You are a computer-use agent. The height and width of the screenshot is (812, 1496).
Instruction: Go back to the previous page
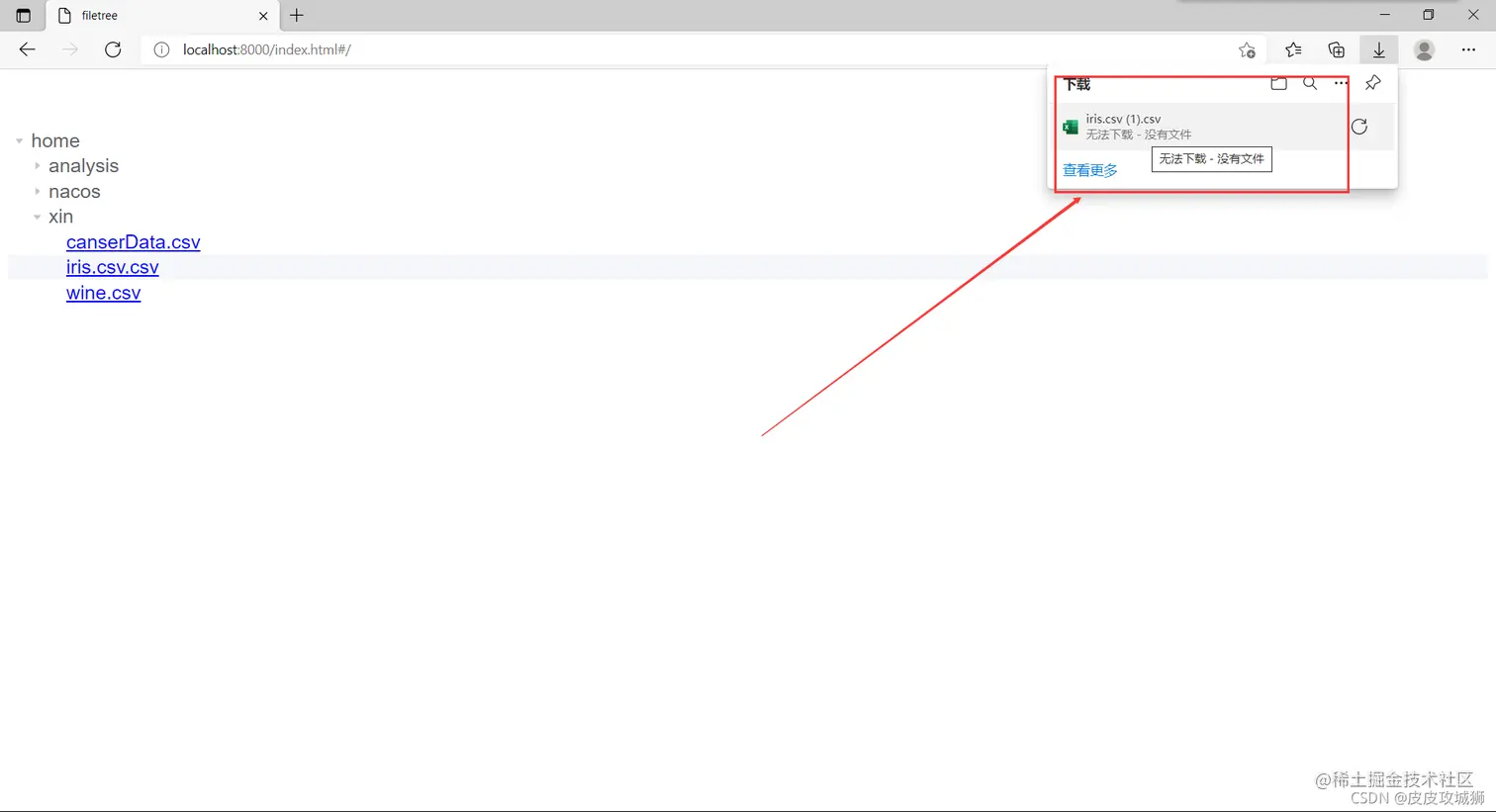click(x=27, y=49)
